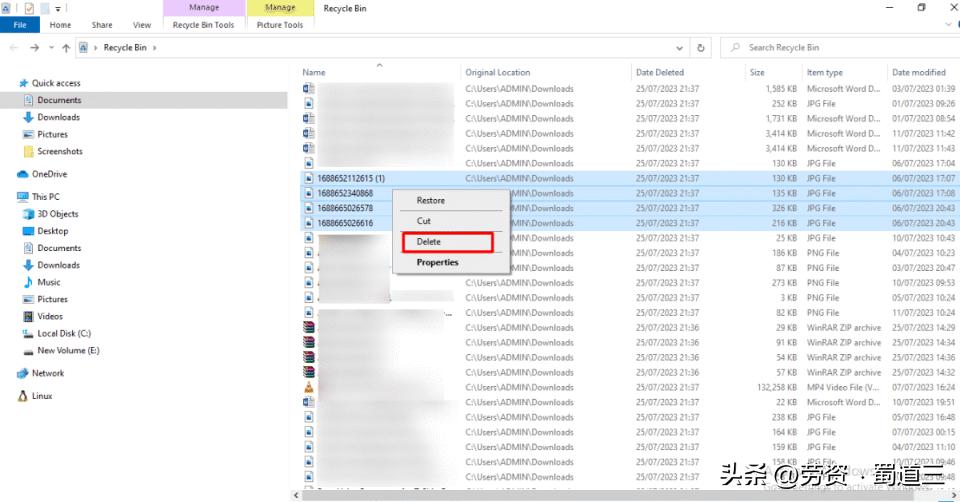Click the Properties quick access toolbar icon
960x502 pixels.
point(29,9)
